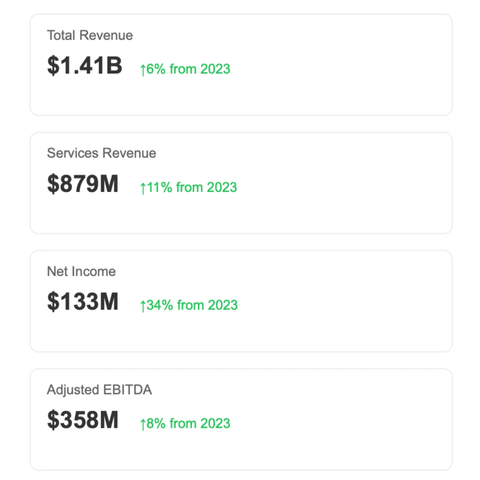Viewport: 480px width, 480px height.
Task: Open the Net Income card
Action: pos(241,301)
